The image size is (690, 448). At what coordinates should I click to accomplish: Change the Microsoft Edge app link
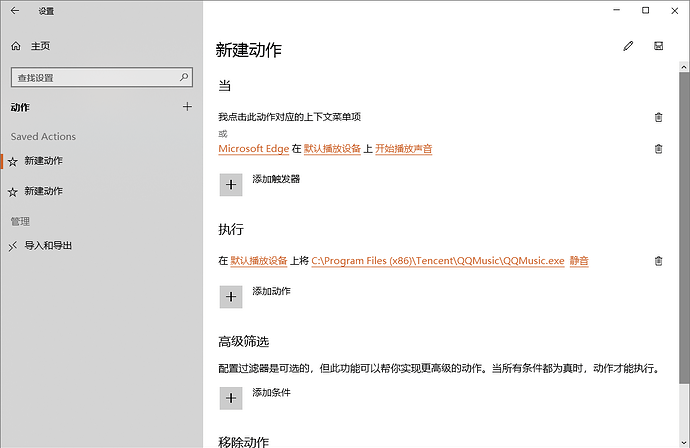coord(254,149)
